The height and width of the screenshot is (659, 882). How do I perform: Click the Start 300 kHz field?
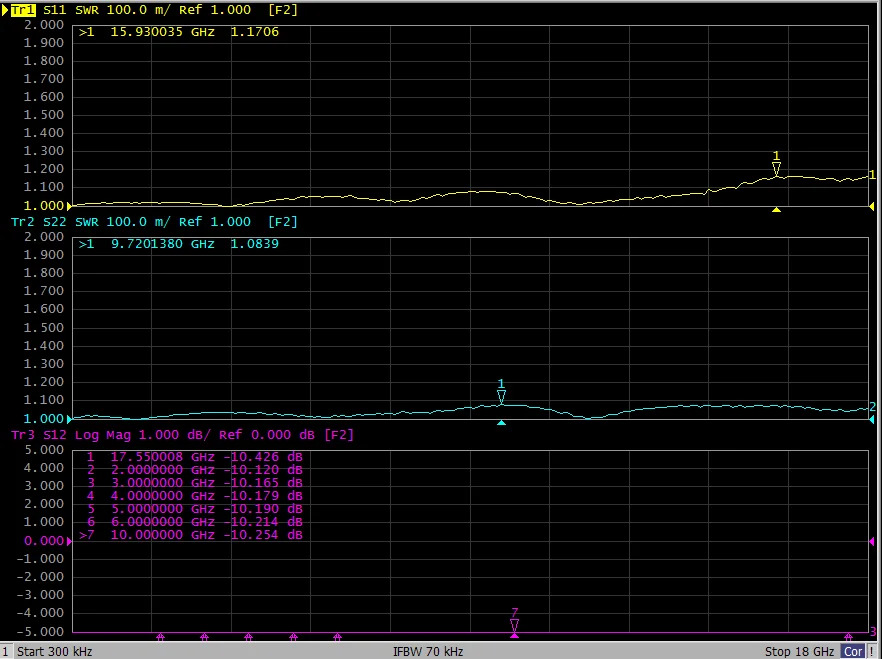[x=55, y=651]
